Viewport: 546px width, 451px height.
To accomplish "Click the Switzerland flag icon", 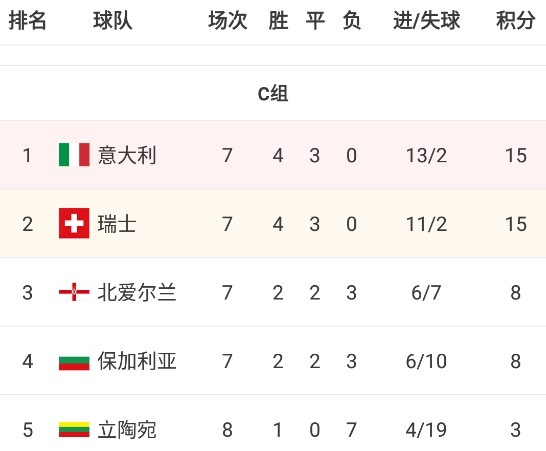I will (x=74, y=223).
